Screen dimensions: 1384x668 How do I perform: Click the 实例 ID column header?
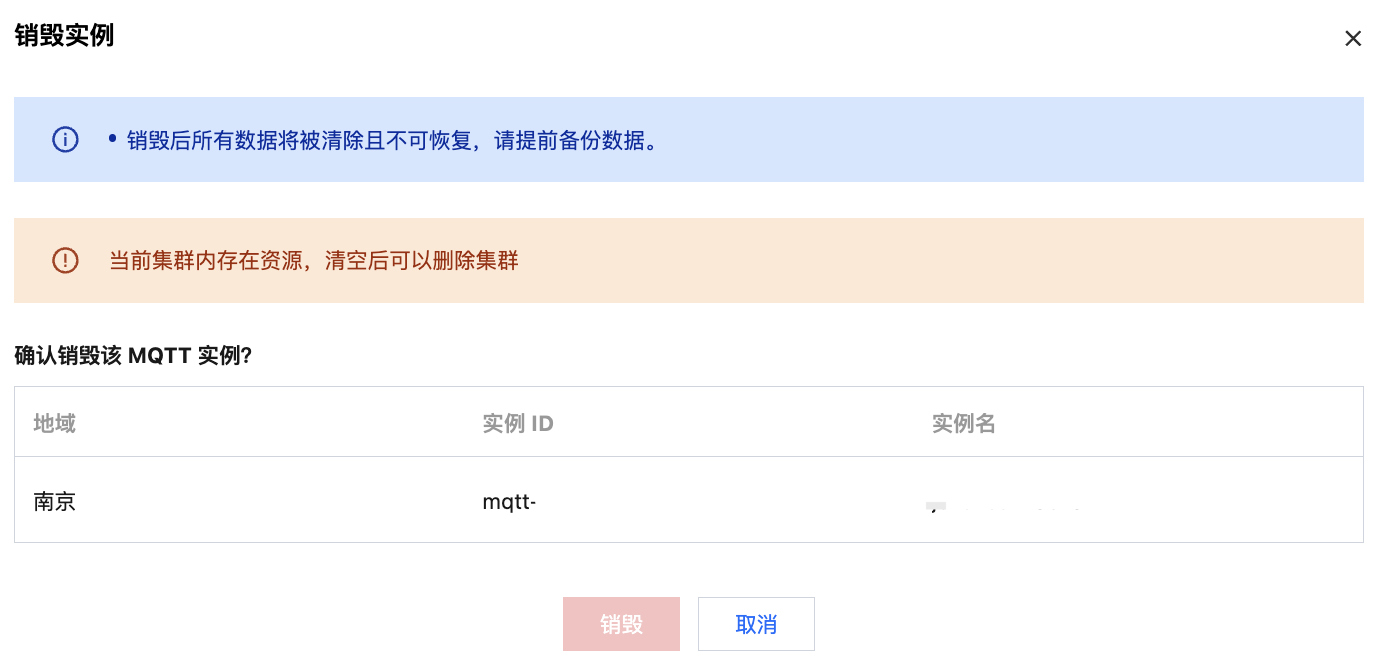tap(518, 423)
